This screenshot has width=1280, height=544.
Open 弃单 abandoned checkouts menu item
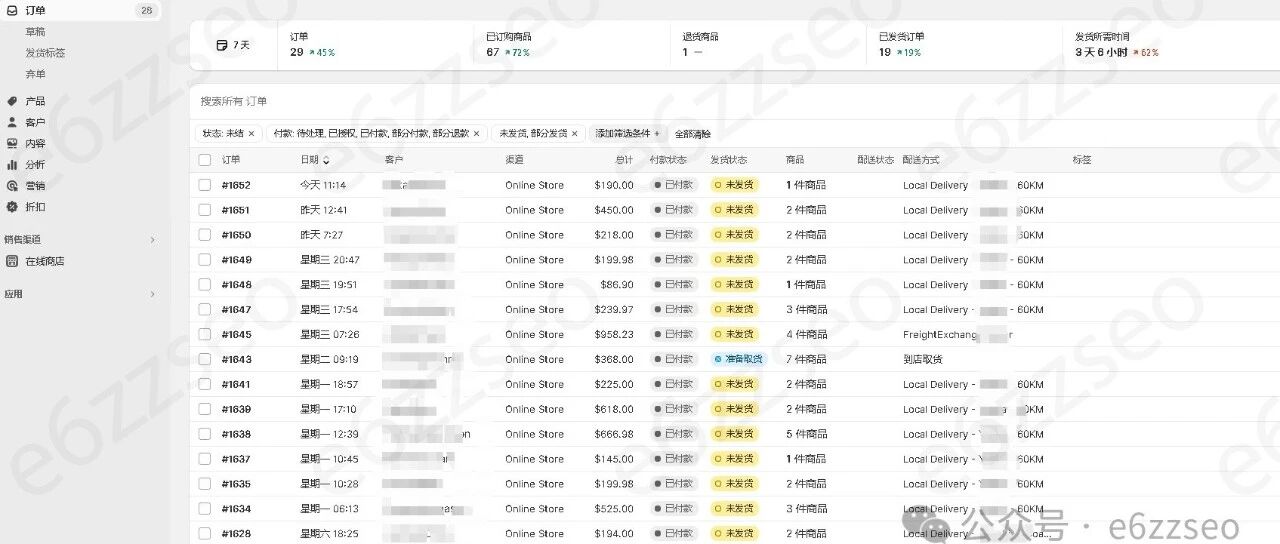(35, 74)
